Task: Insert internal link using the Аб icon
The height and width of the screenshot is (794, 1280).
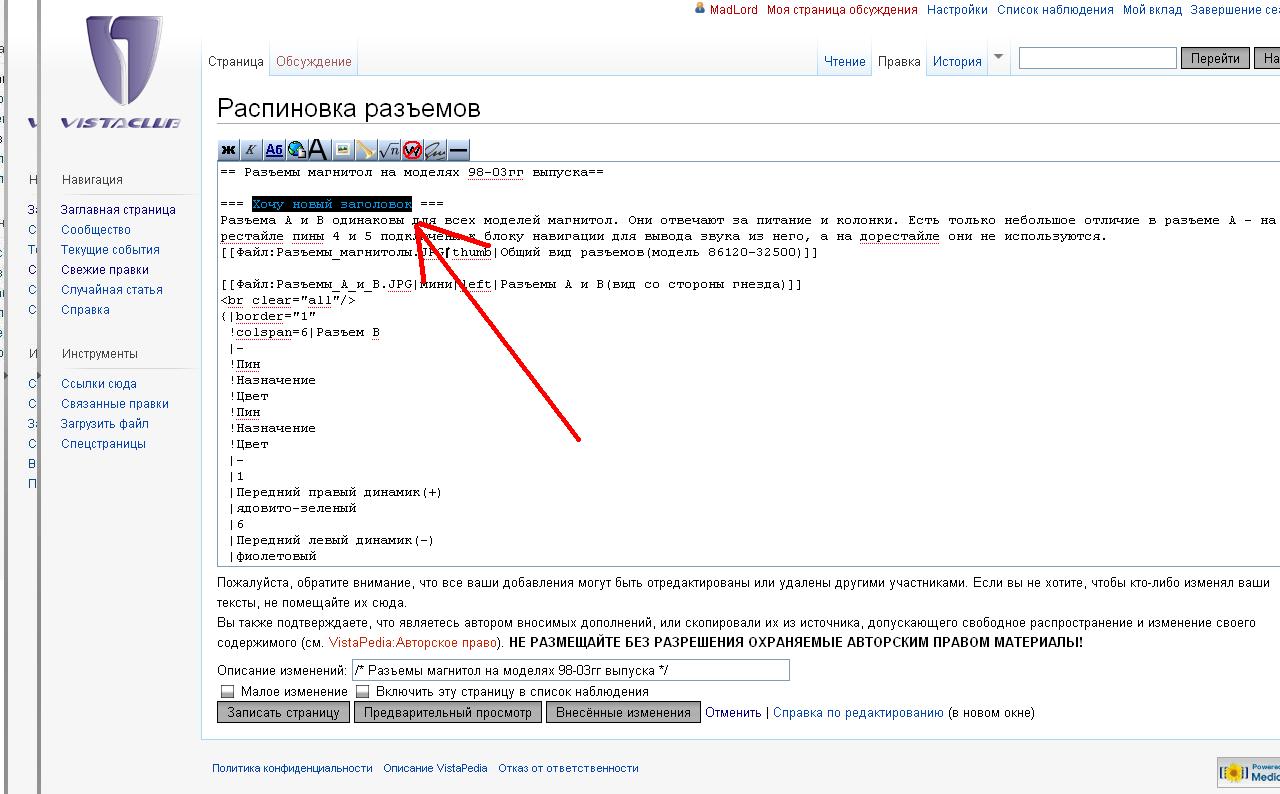Action: click(274, 150)
